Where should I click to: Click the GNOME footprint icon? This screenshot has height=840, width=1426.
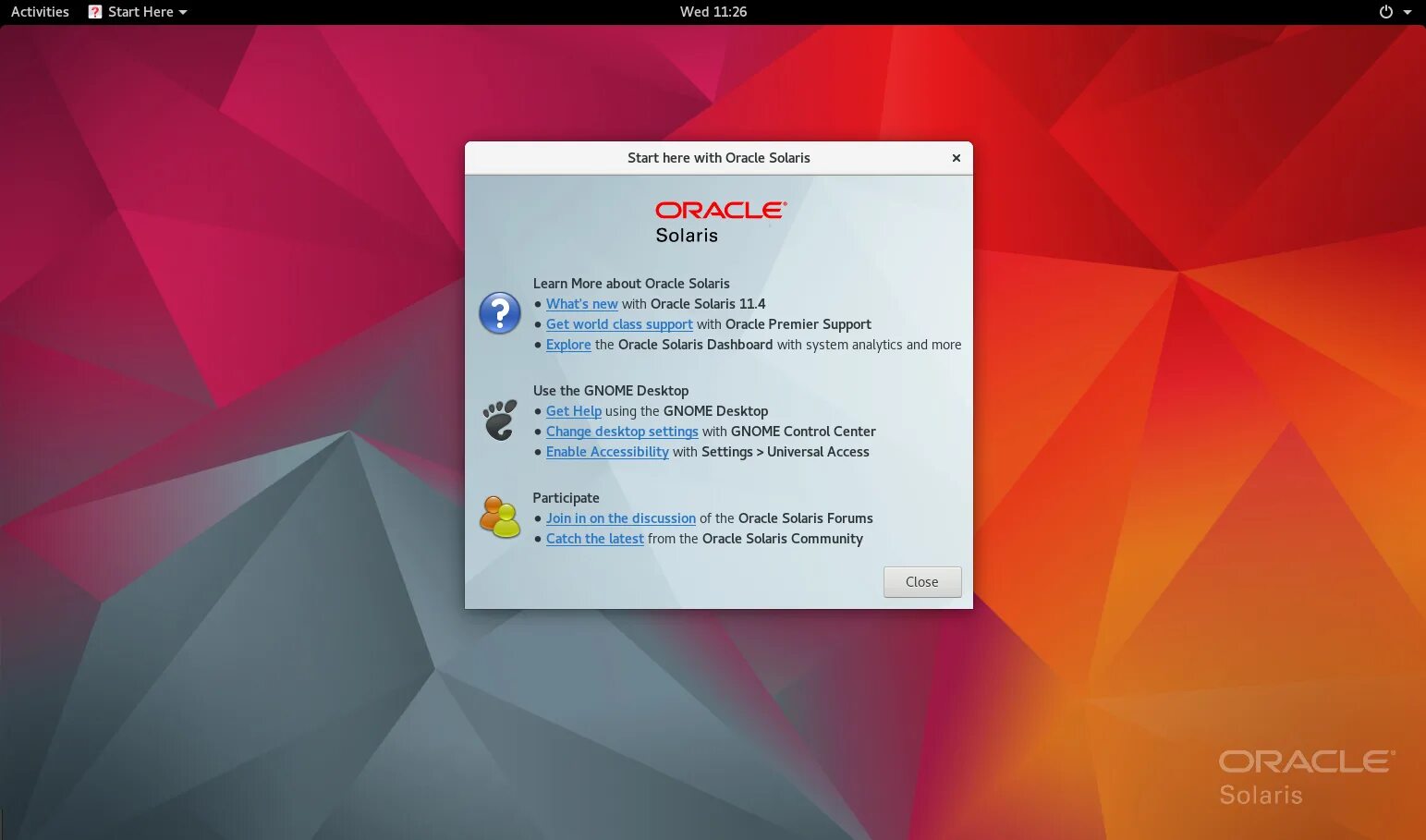click(x=500, y=420)
